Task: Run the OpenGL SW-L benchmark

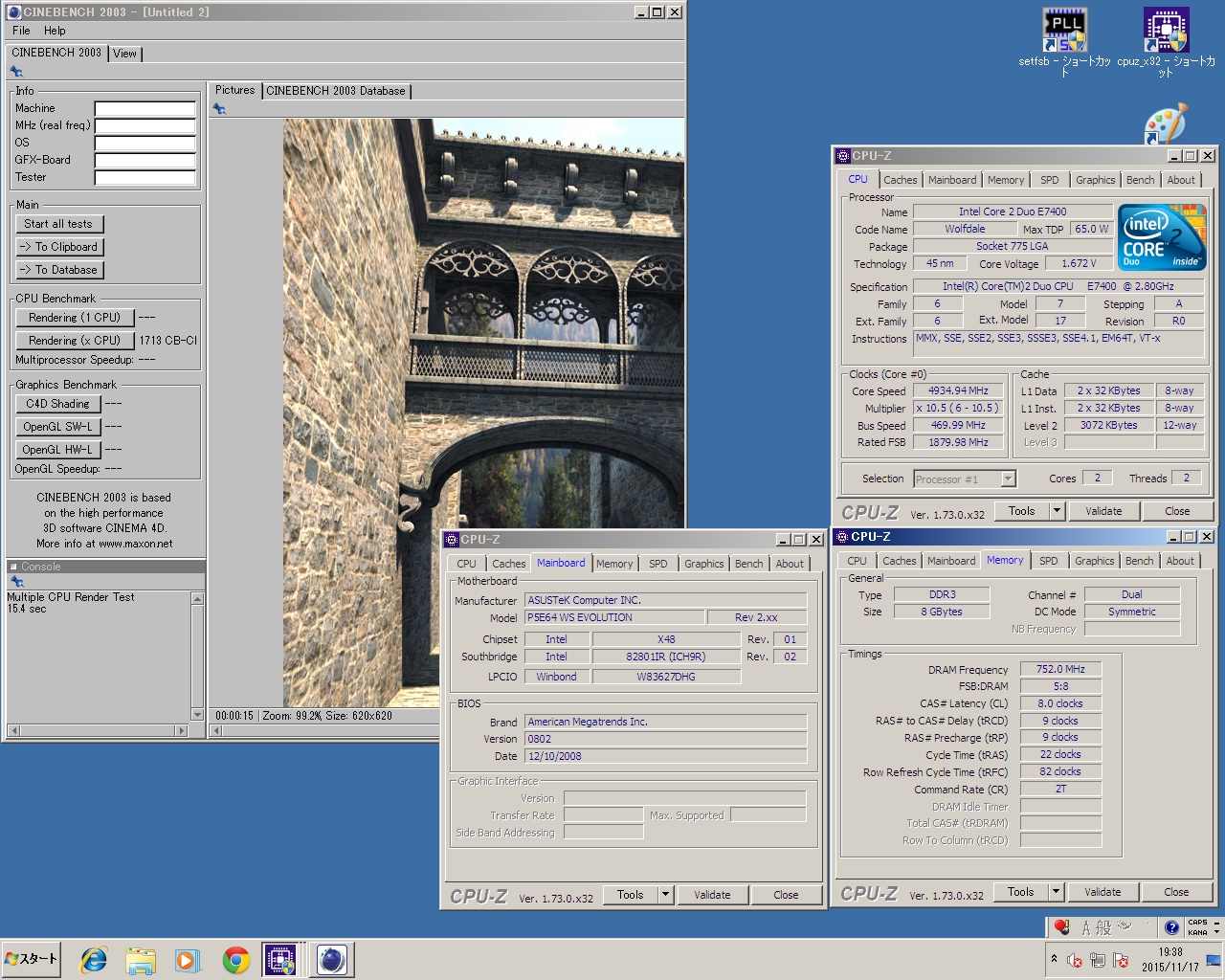Action: pyautogui.click(x=58, y=427)
